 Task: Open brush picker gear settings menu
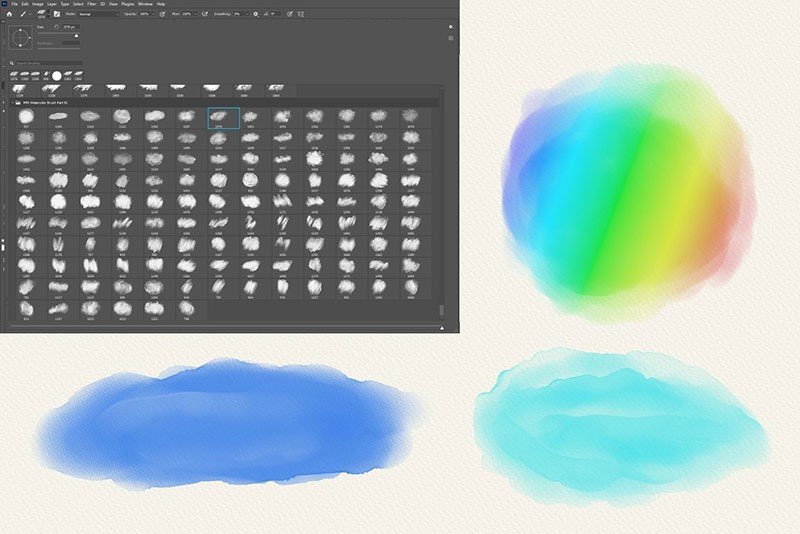pos(451,27)
